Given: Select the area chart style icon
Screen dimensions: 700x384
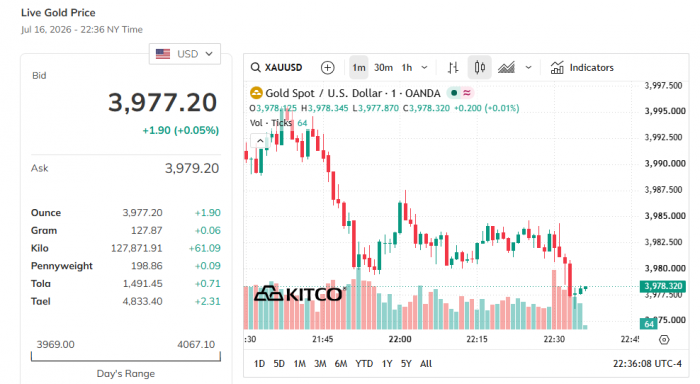Looking at the screenshot, I should pos(506,67).
